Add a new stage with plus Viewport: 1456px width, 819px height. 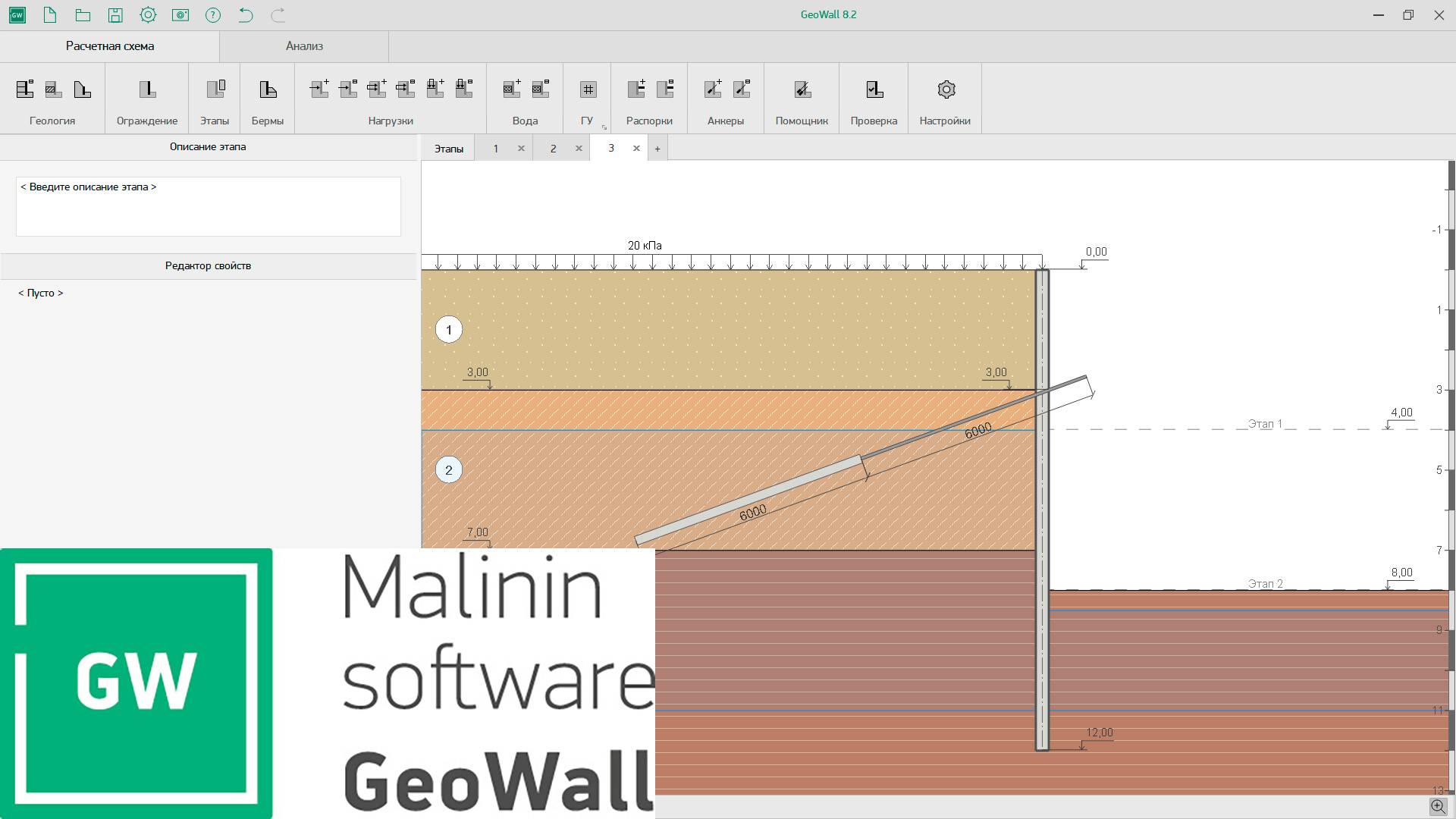tap(657, 149)
